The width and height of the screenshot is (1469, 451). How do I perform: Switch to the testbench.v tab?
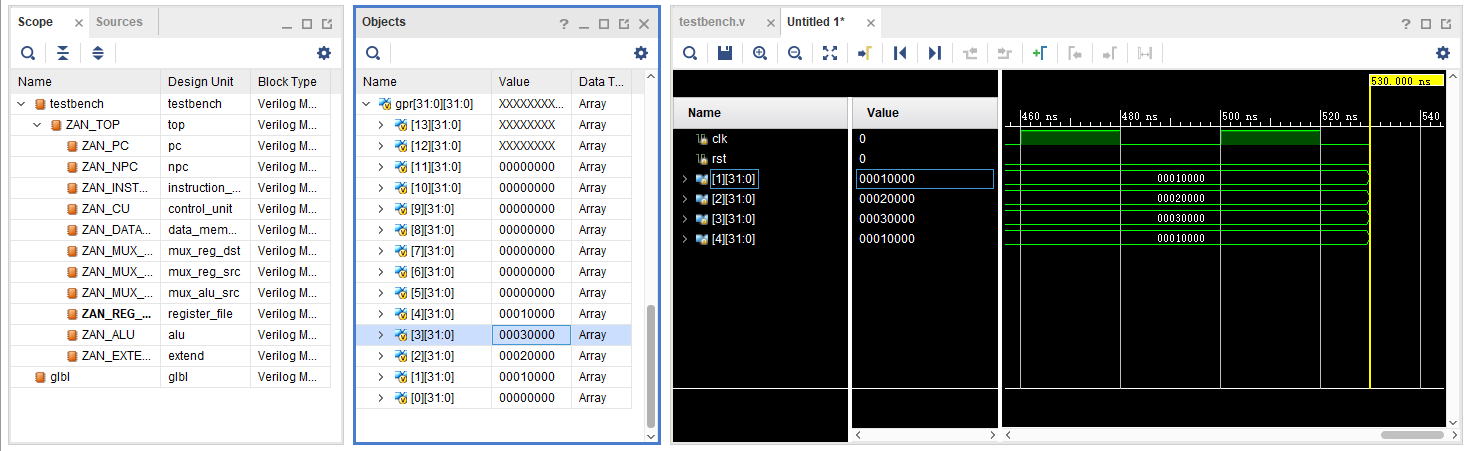712,22
